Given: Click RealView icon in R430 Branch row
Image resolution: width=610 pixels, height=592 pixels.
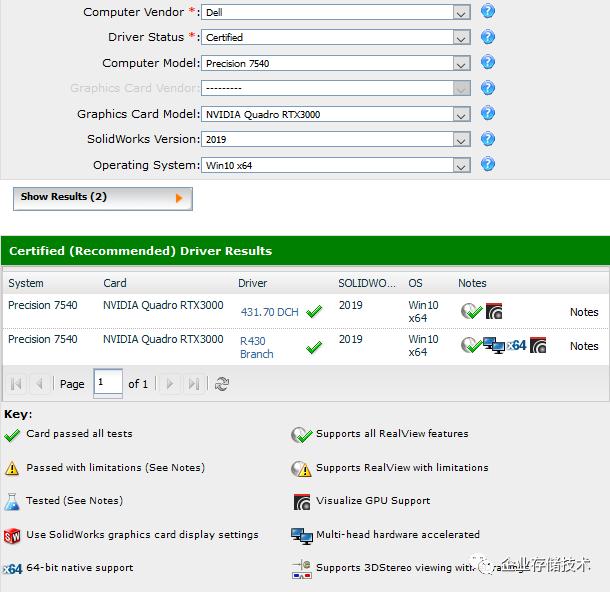Looking at the screenshot, I should click(x=472, y=345).
